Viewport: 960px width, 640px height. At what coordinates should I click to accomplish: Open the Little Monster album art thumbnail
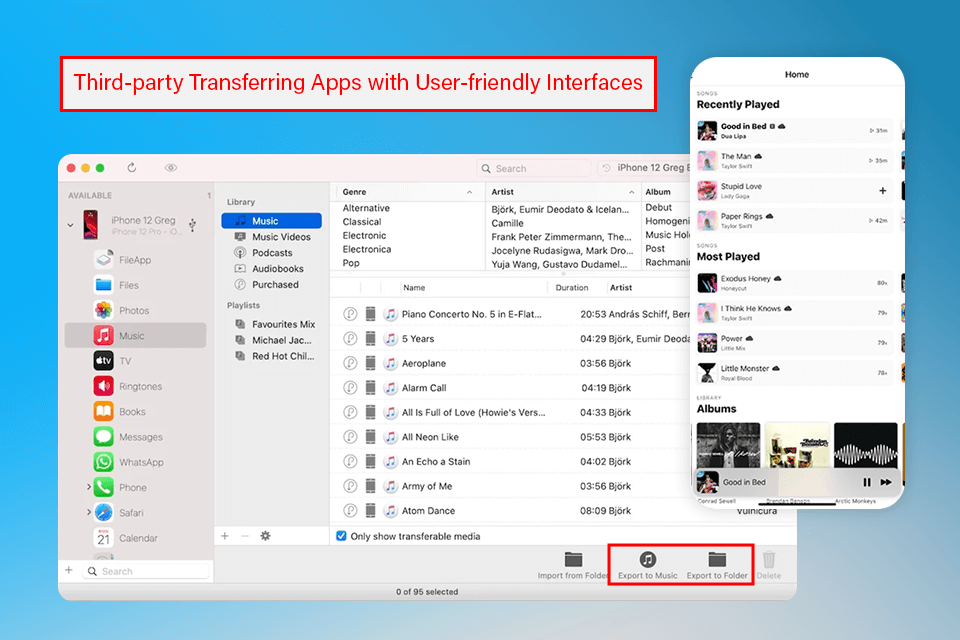click(707, 372)
